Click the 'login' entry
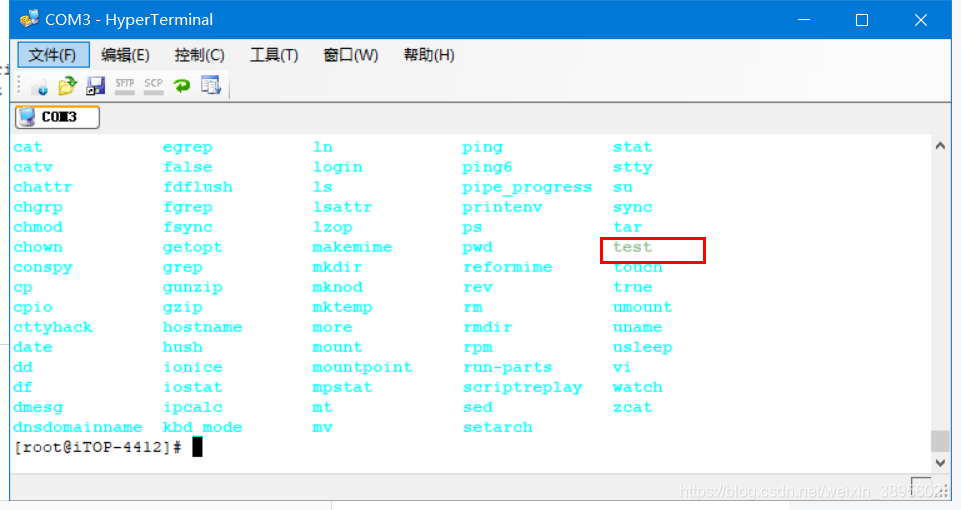The width and height of the screenshot is (961, 510). (x=337, y=167)
